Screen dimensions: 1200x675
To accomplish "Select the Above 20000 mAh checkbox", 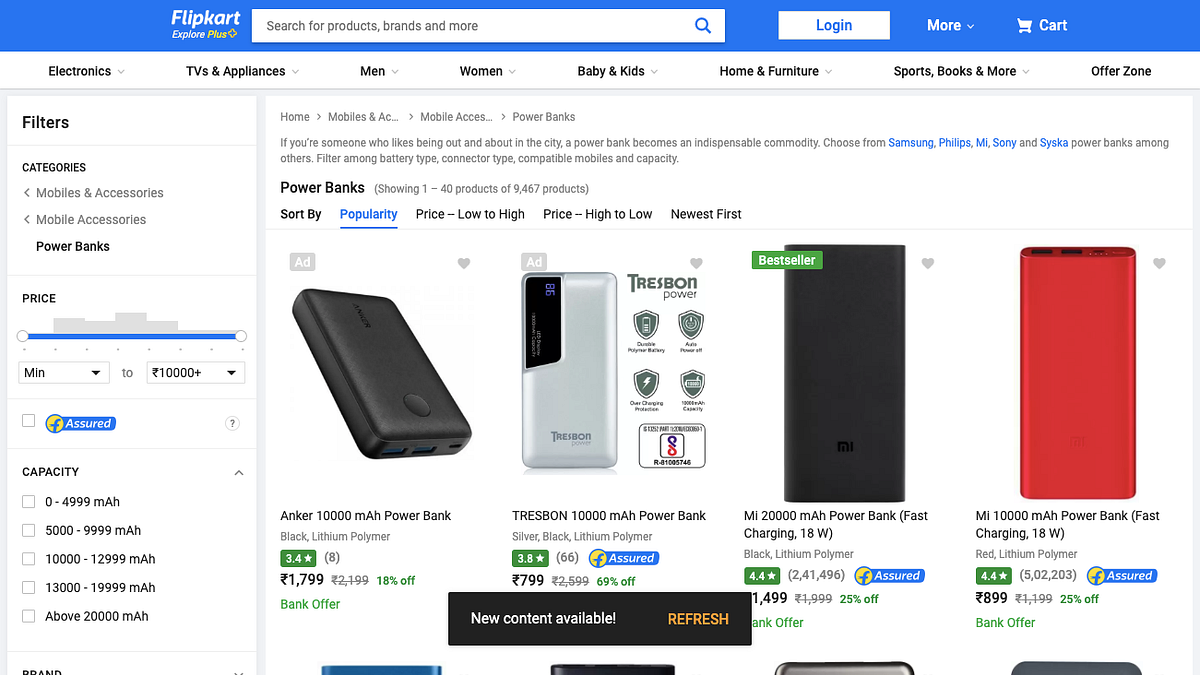I will point(27,616).
